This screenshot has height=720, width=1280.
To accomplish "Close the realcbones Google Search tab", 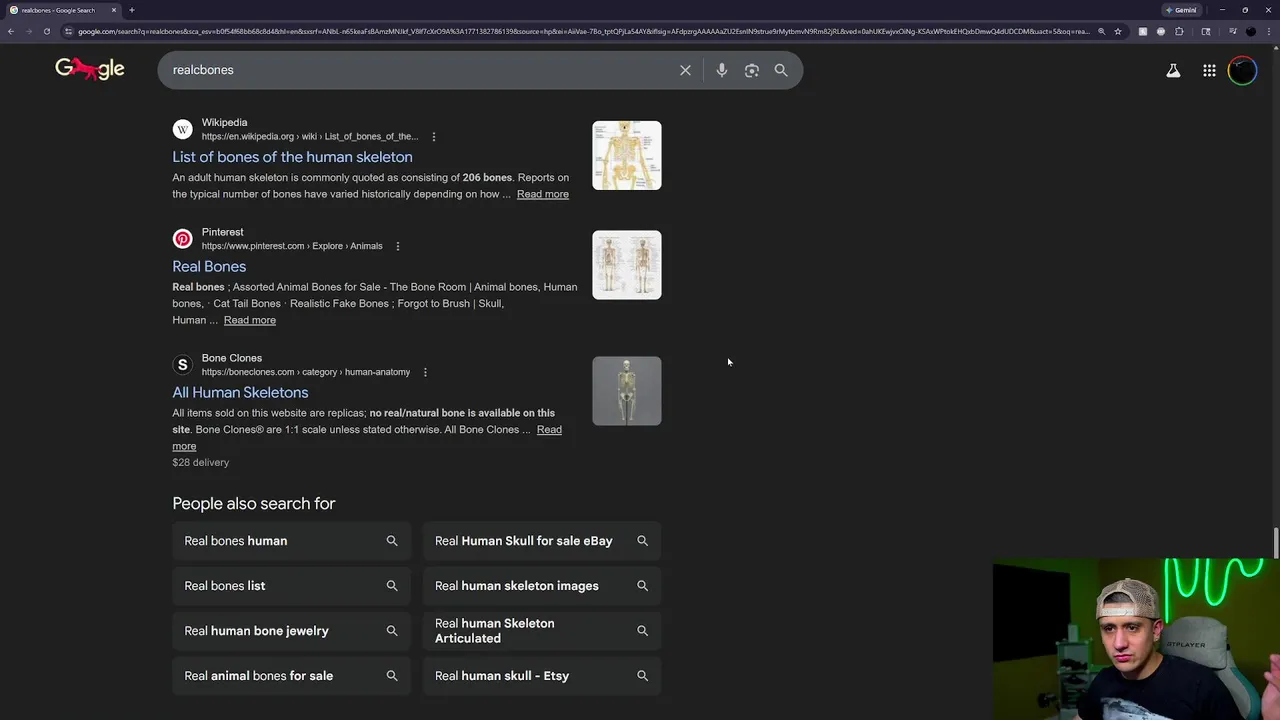I will [114, 10].
